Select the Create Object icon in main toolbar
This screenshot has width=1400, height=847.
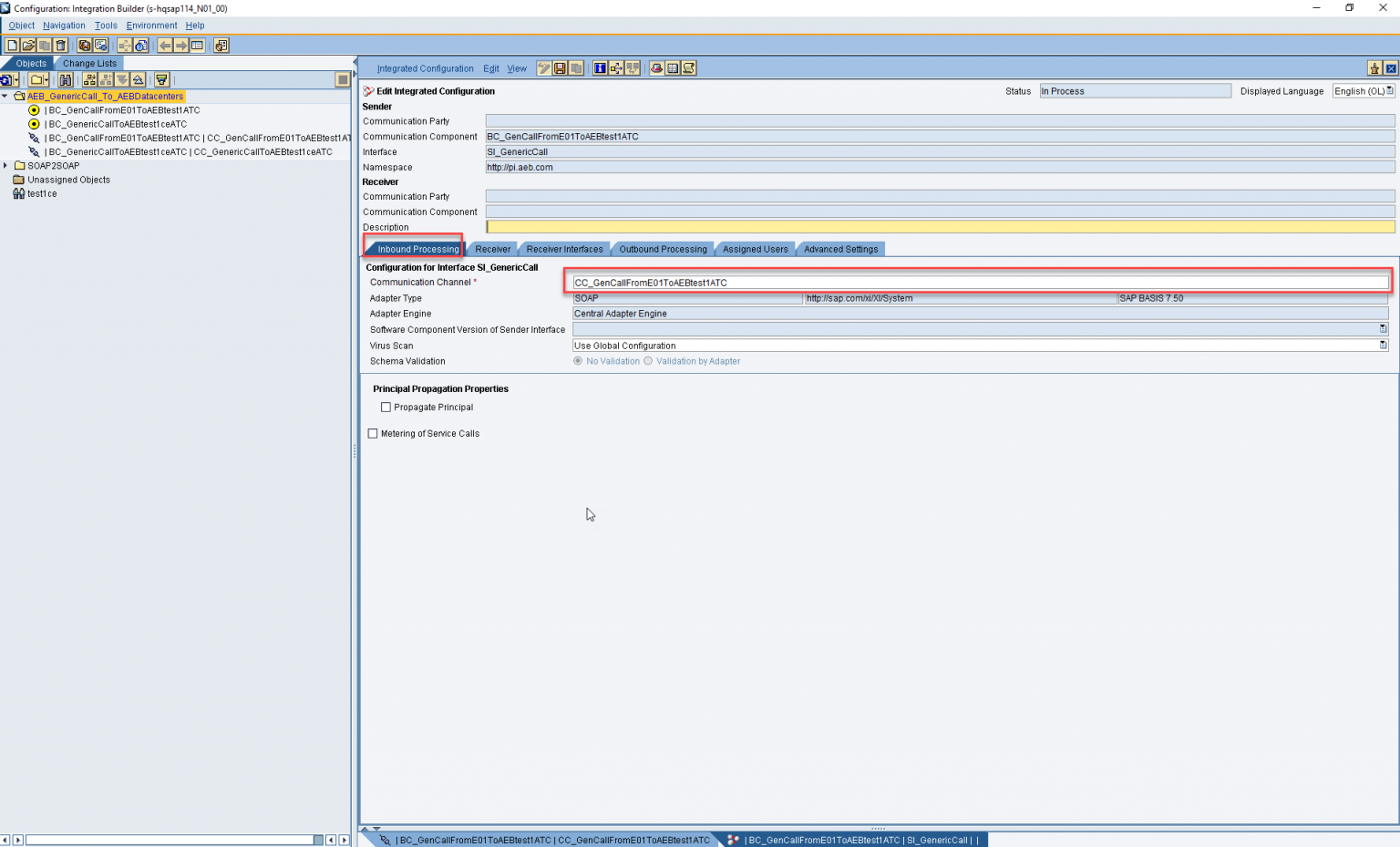(x=13, y=45)
